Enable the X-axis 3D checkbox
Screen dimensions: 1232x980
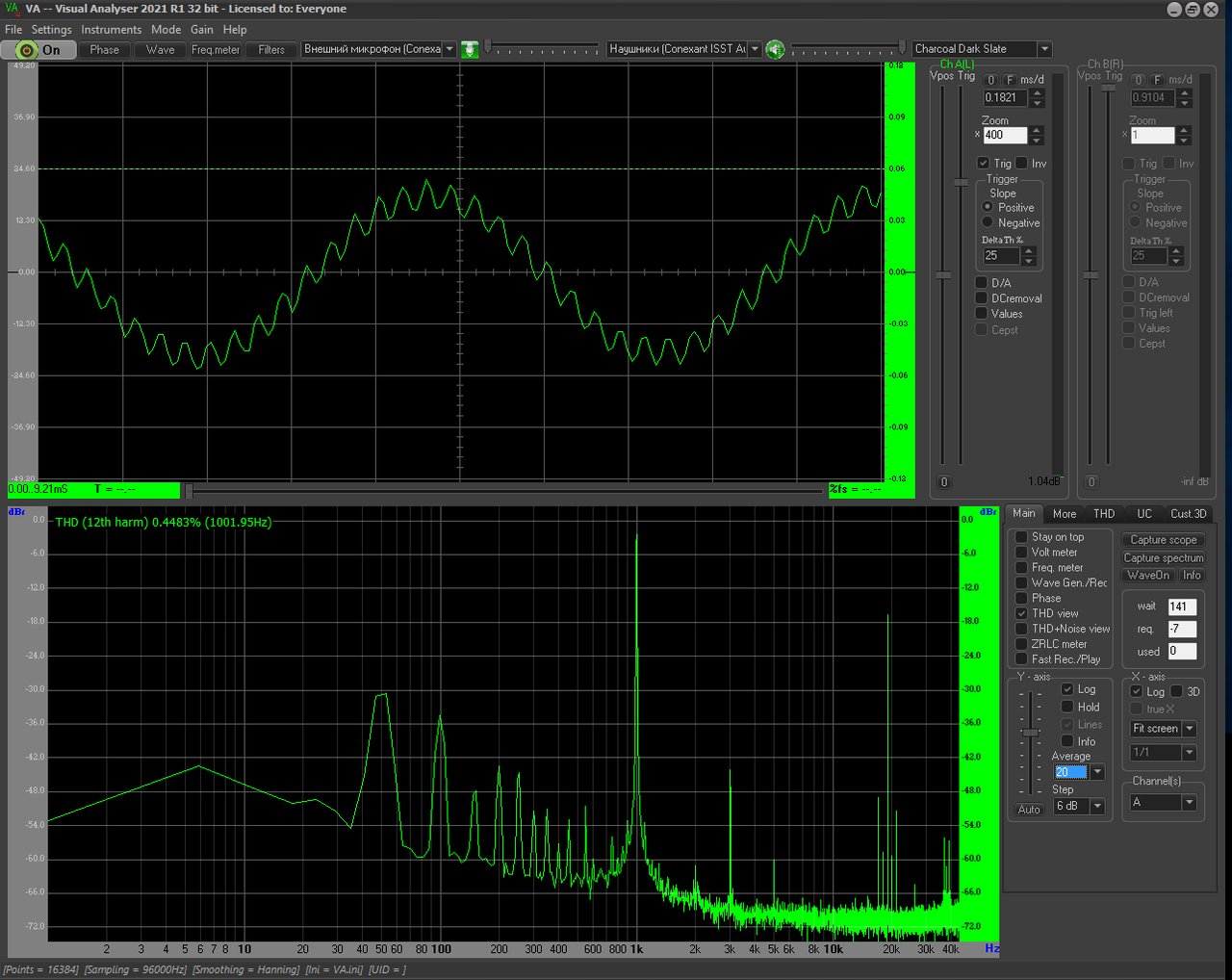point(1176,692)
